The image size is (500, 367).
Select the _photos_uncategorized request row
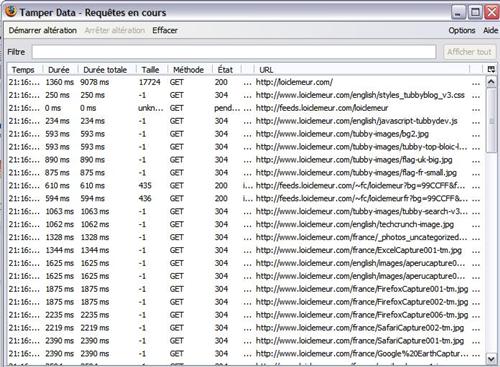click(x=245, y=237)
